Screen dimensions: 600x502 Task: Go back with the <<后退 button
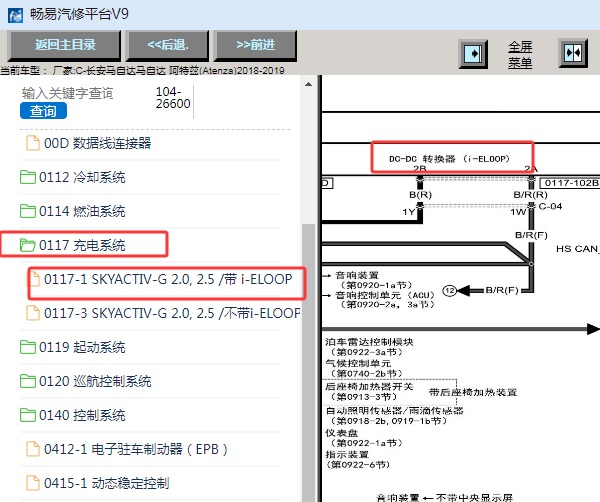(x=168, y=45)
